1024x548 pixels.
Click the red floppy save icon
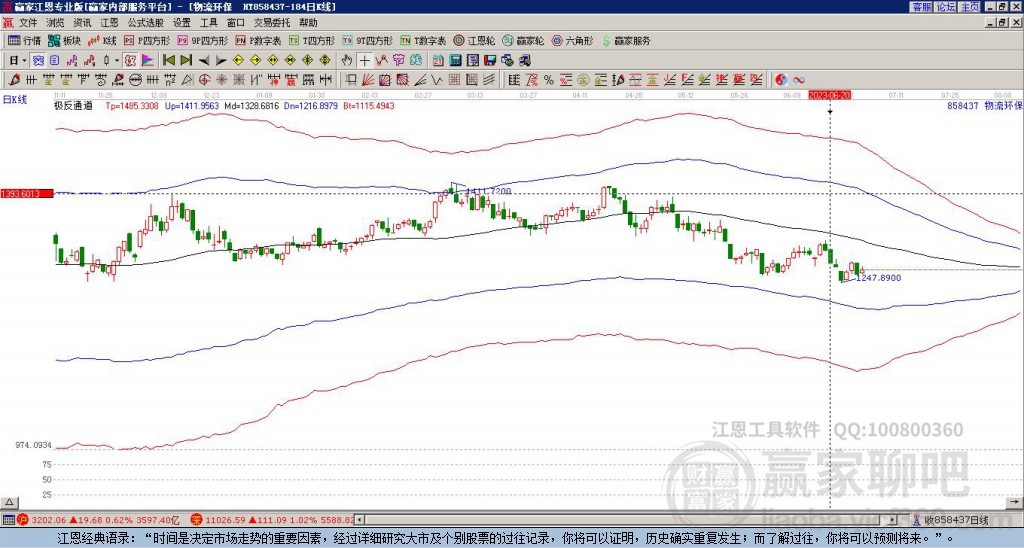tap(490, 61)
